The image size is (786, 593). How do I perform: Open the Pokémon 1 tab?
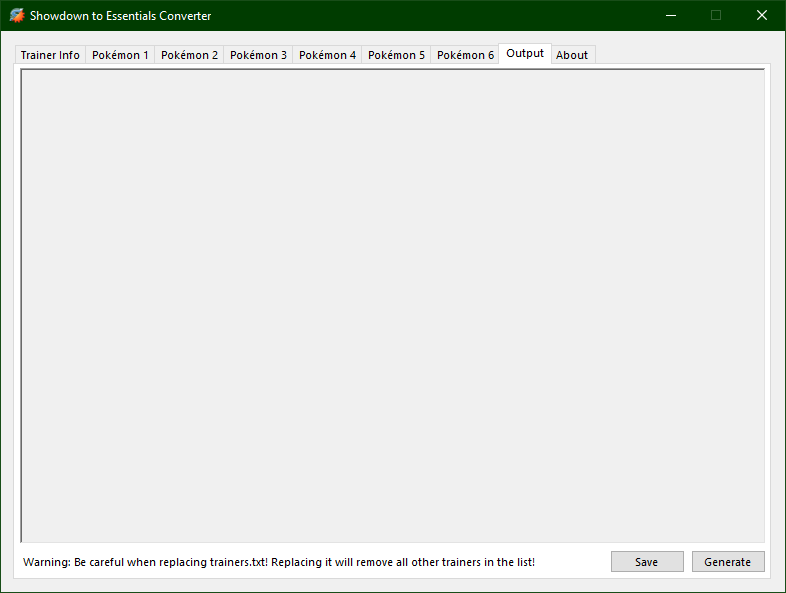point(120,55)
